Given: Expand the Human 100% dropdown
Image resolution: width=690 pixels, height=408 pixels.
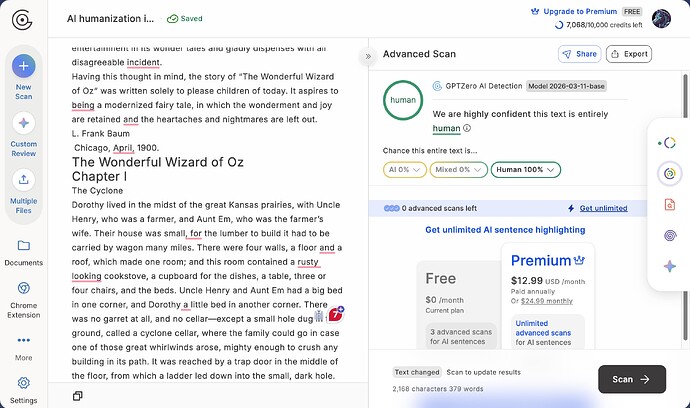Looking at the screenshot, I should [x=525, y=170].
